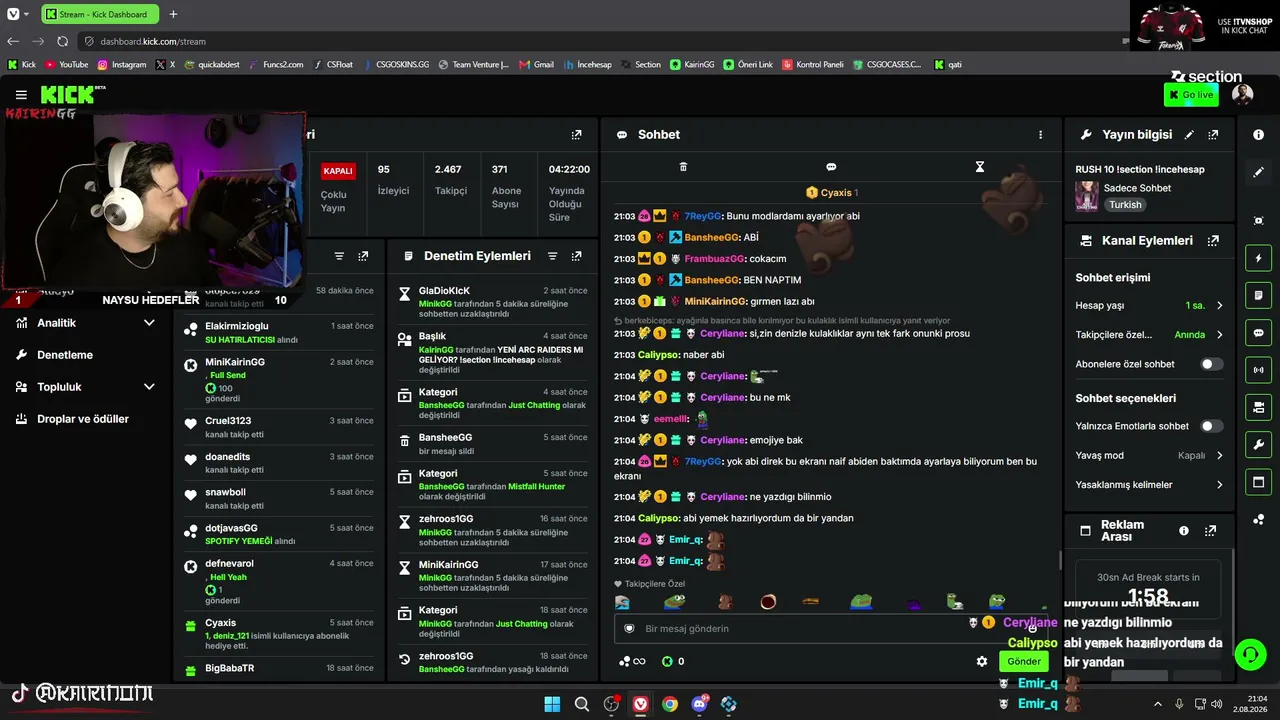Click the broadcast signal sidebar icon

pyautogui.click(x=1258, y=370)
